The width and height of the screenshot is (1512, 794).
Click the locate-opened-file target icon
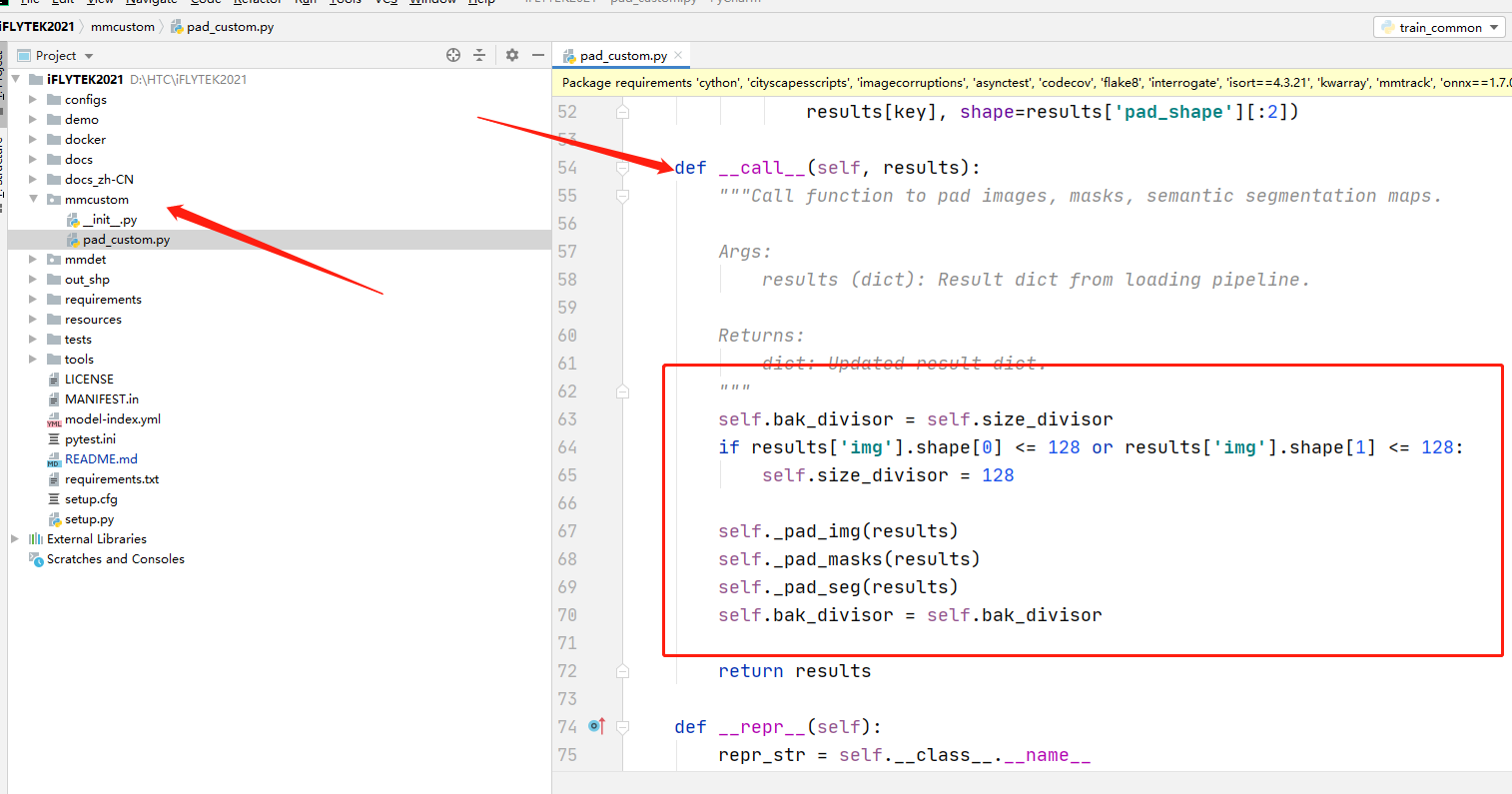453,55
